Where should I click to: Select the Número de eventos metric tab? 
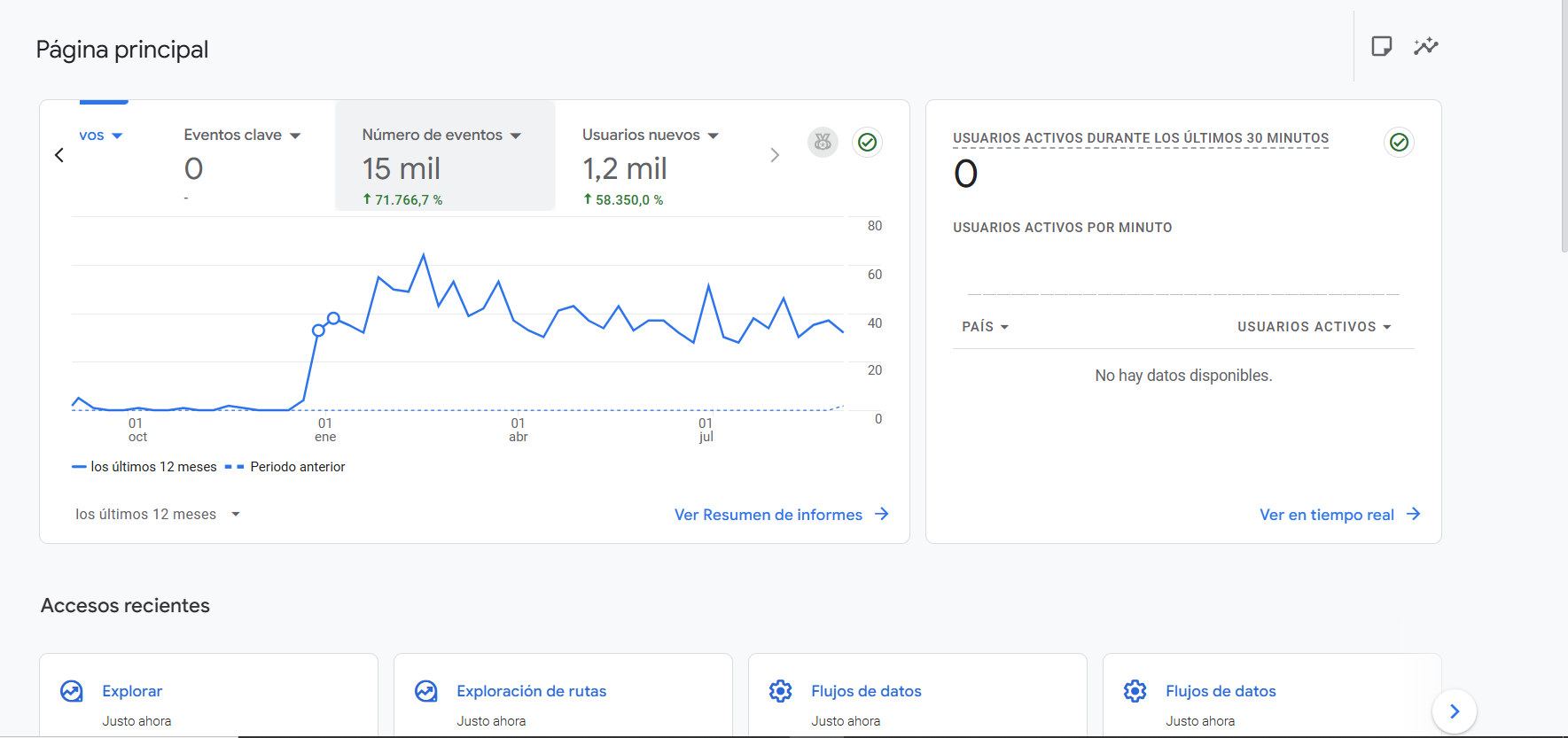[445, 155]
